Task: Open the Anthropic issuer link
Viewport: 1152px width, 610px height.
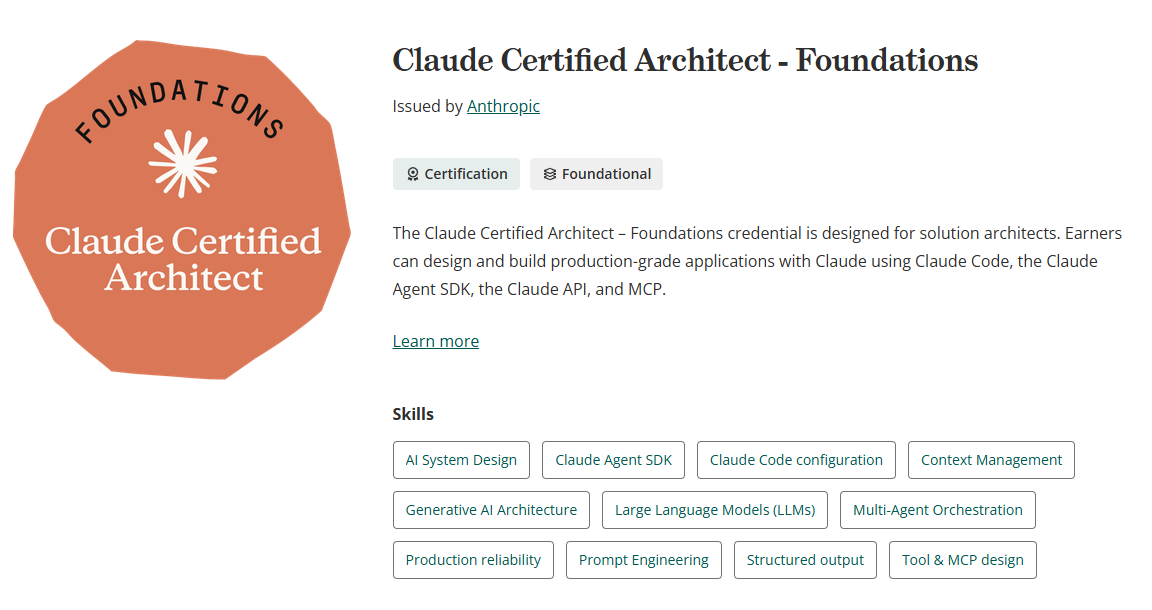Action: (503, 106)
